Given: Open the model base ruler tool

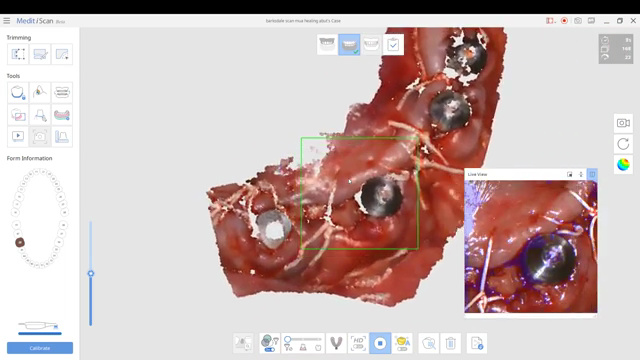Looking at the screenshot, I should (62, 136).
